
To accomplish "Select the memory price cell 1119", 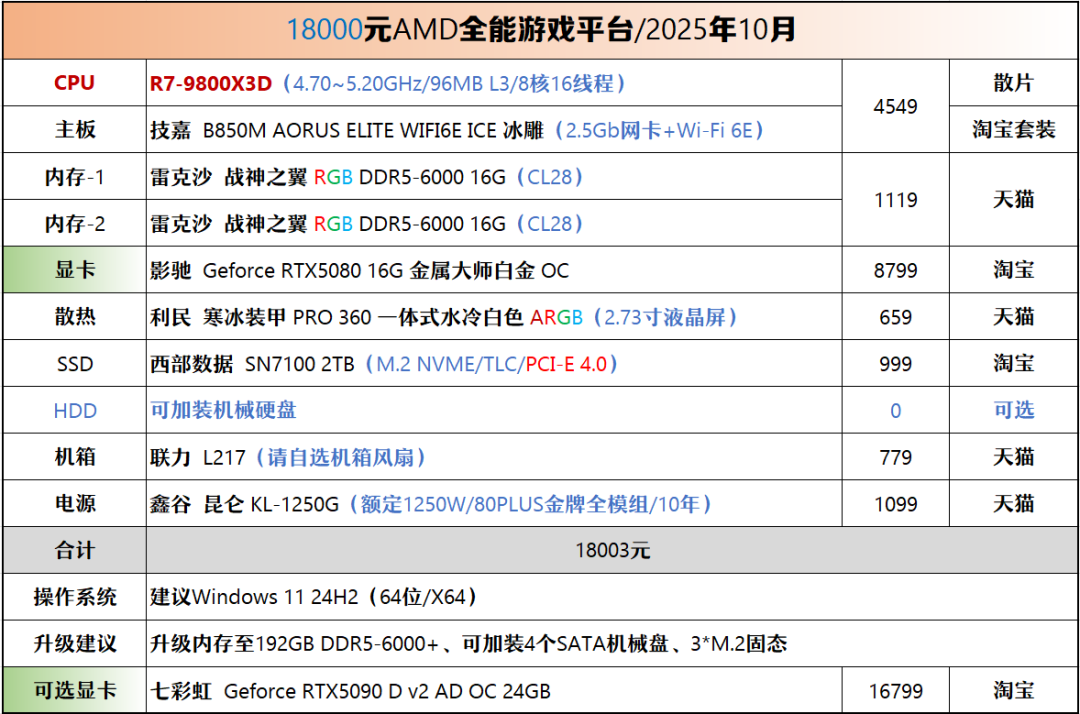I will click(x=895, y=200).
